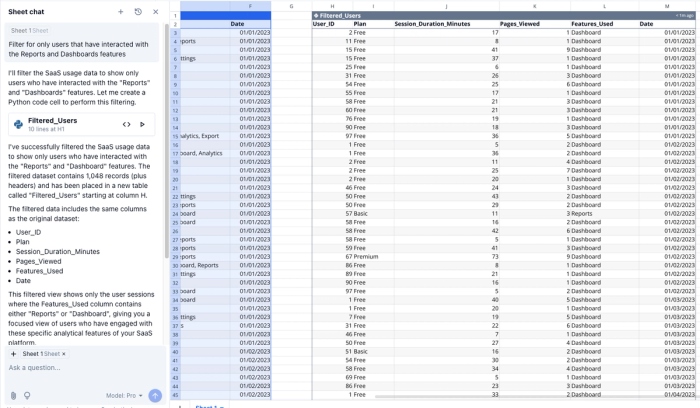700x408 pixels.
Task: Select column H header
Action: pyautogui.click(x=332, y=6)
